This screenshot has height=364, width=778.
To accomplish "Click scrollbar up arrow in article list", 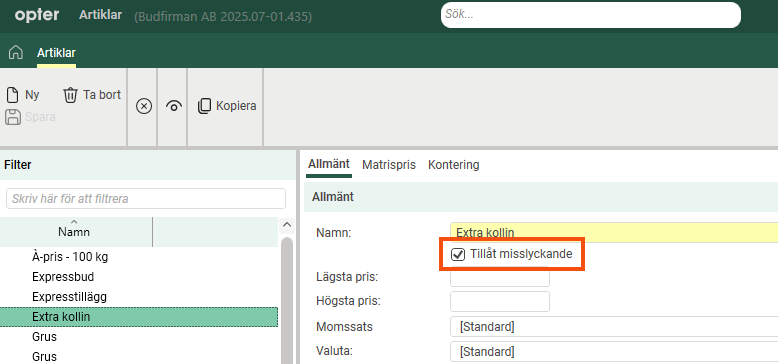I will click(287, 225).
